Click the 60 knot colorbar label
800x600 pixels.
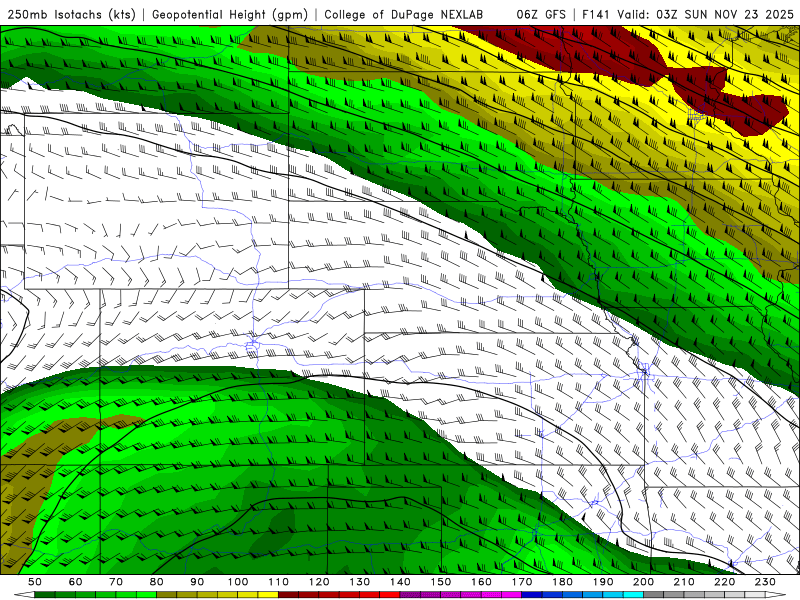(75, 582)
